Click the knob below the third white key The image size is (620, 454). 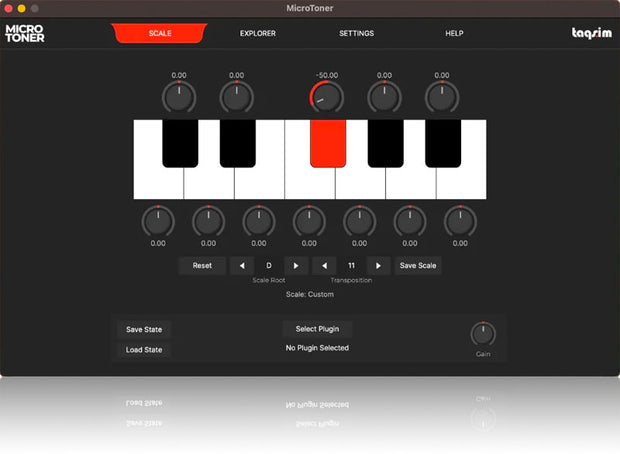[x=259, y=221]
